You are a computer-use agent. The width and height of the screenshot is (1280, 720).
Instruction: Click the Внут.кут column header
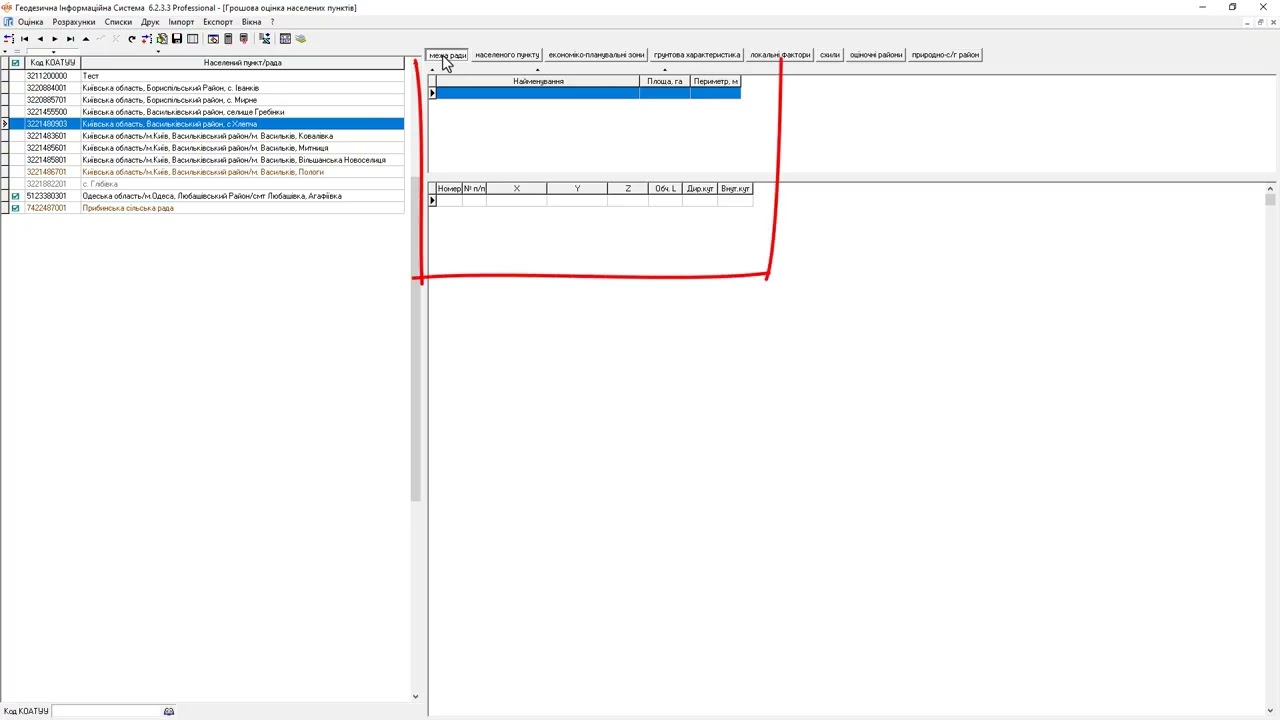click(x=735, y=189)
